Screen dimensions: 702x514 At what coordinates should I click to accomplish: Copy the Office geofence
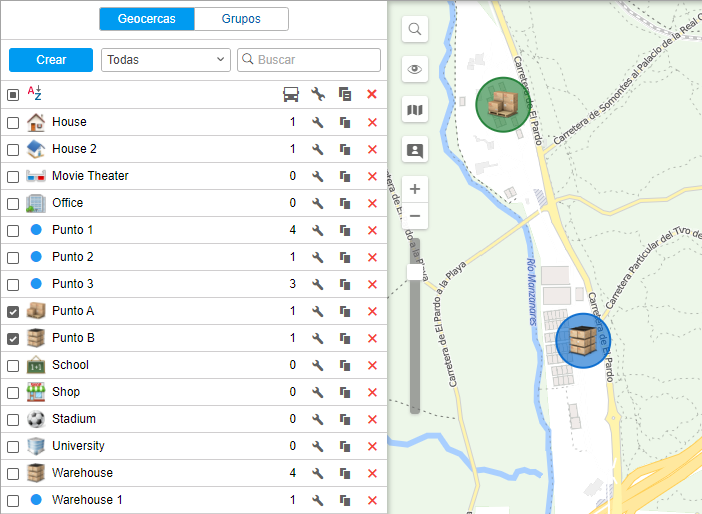pos(345,203)
